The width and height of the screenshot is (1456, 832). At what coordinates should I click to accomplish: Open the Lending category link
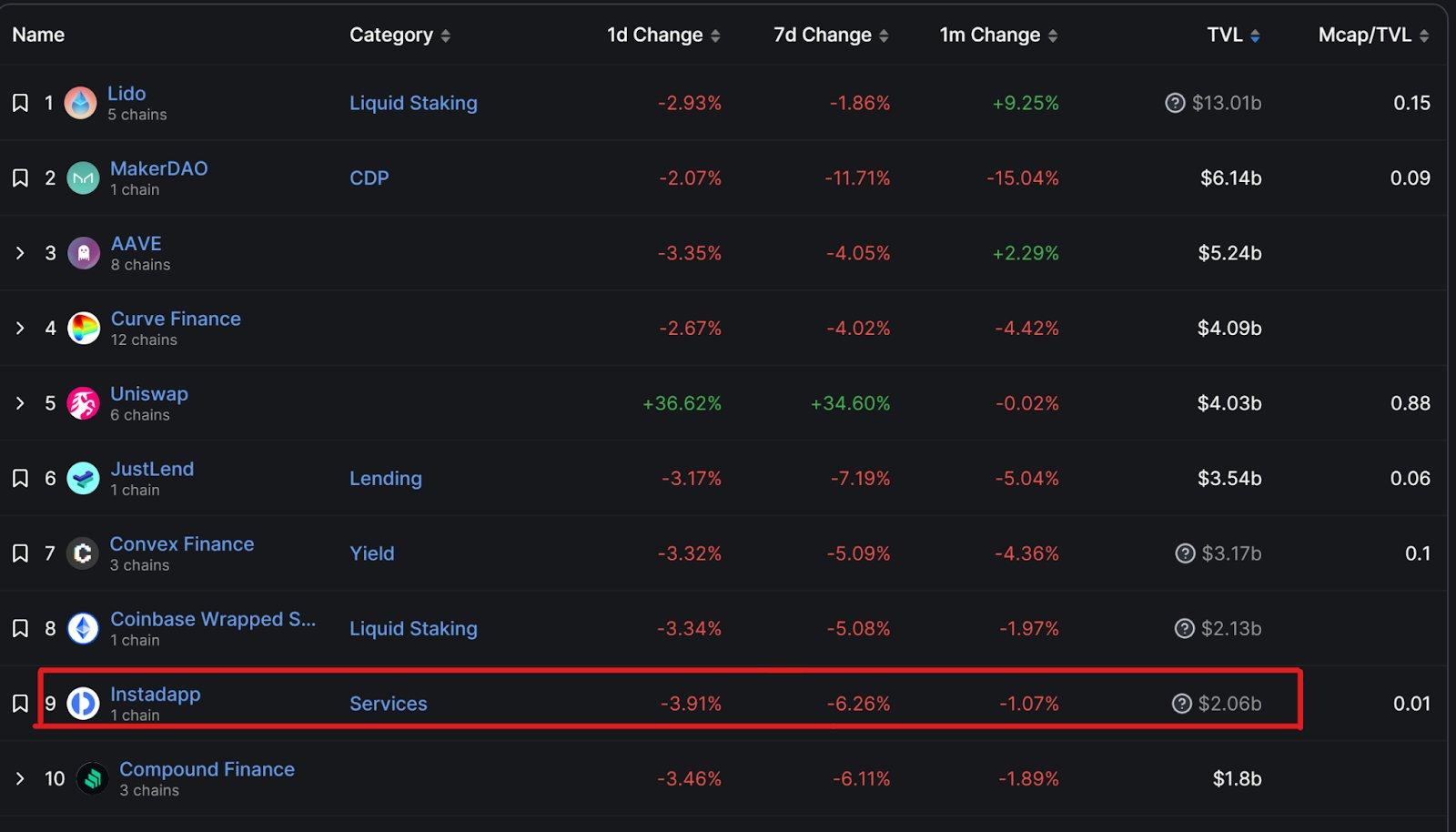click(386, 479)
